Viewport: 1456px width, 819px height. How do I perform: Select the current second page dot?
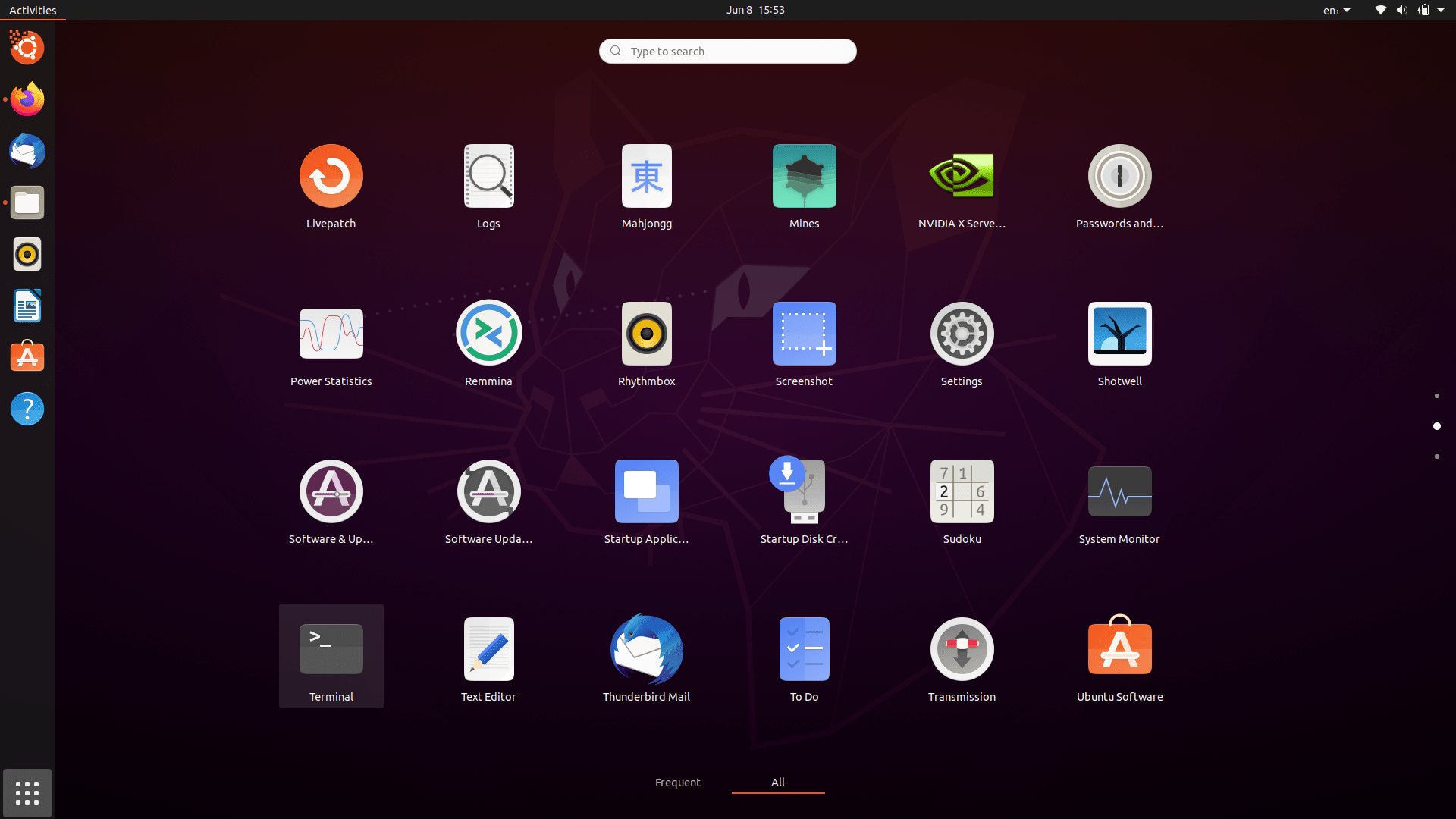(1436, 426)
